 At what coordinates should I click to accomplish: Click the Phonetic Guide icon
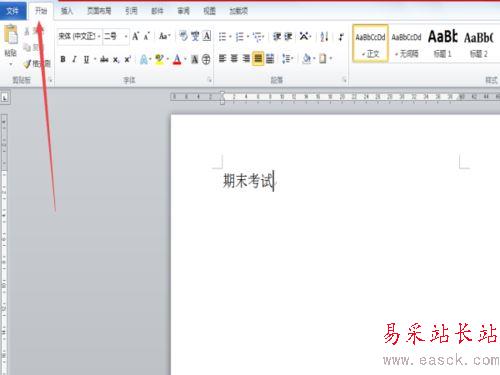point(195,36)
